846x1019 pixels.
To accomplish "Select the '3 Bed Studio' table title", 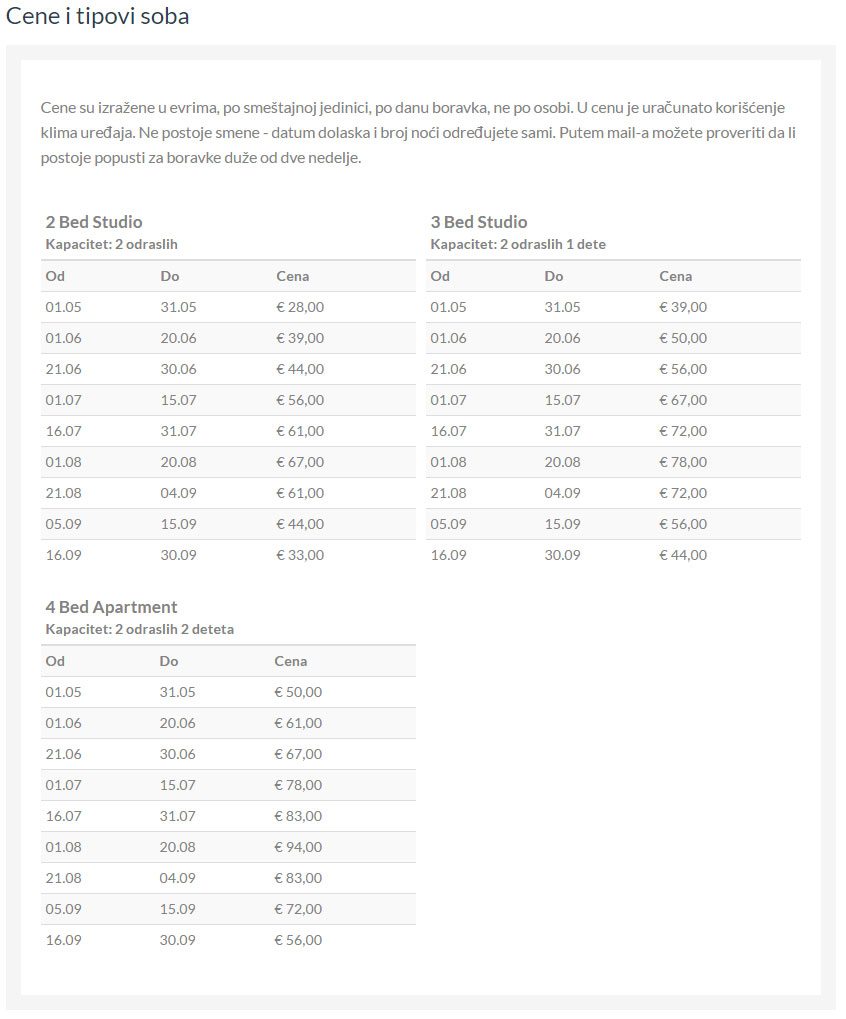I will pyautogui.click(x=479, y=222).
